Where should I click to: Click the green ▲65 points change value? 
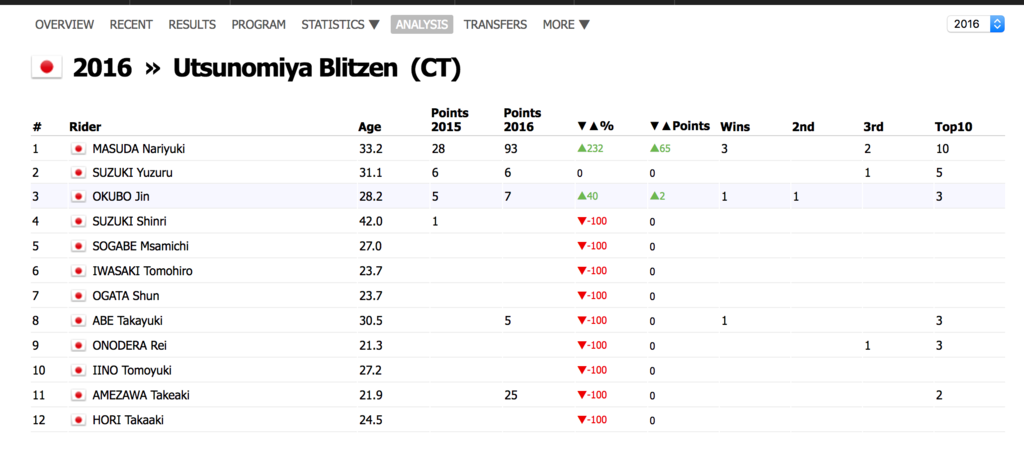(x=660, y=148)
